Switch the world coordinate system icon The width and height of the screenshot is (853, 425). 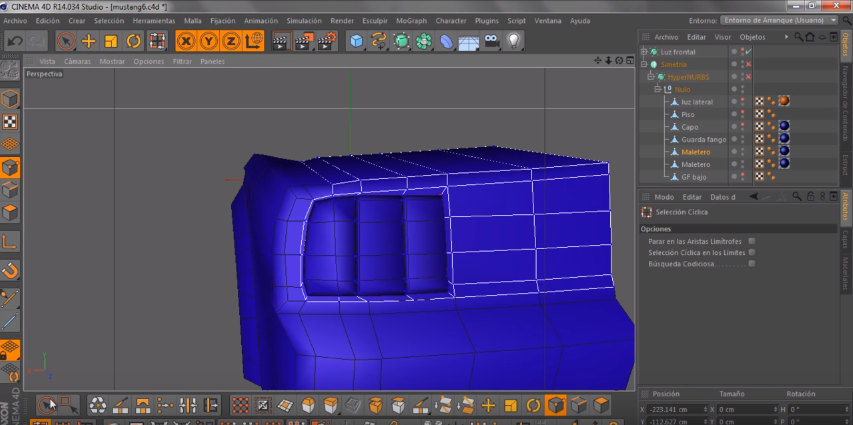tap(254, 41)
